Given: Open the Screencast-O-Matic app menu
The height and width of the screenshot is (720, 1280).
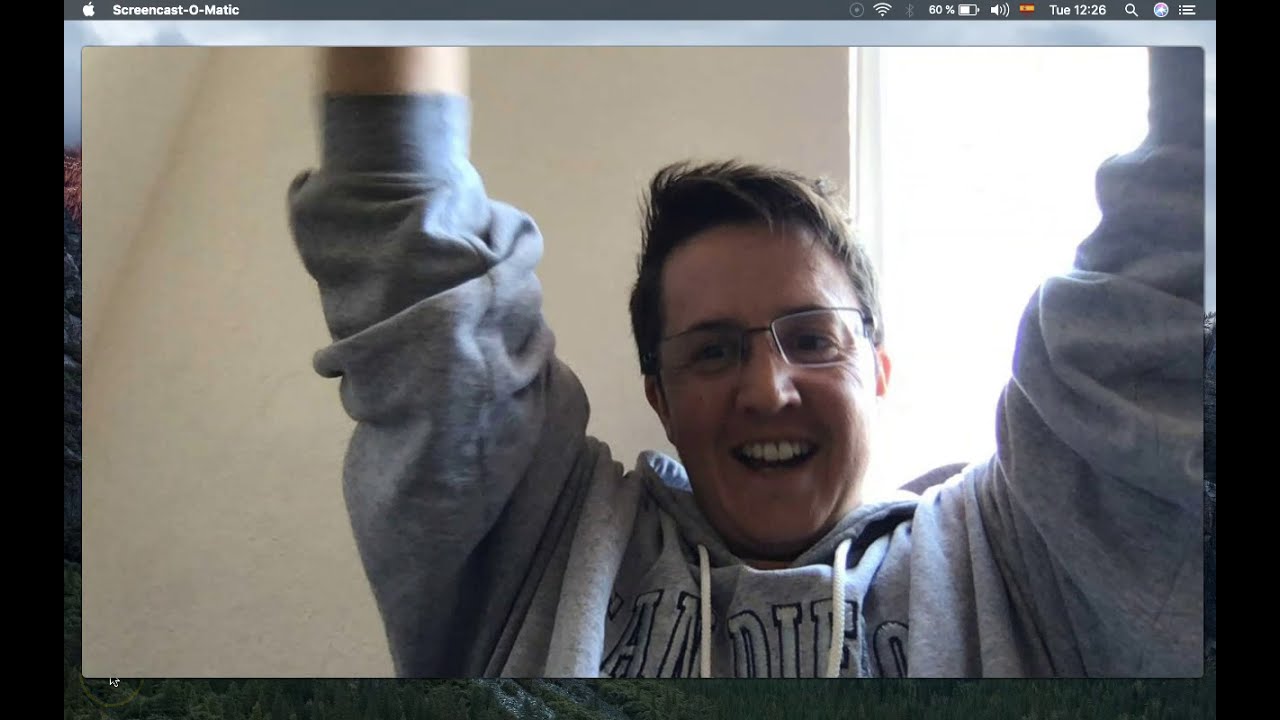Looking at the screenshot, I should pyautogui.click(x=176, y=10).
